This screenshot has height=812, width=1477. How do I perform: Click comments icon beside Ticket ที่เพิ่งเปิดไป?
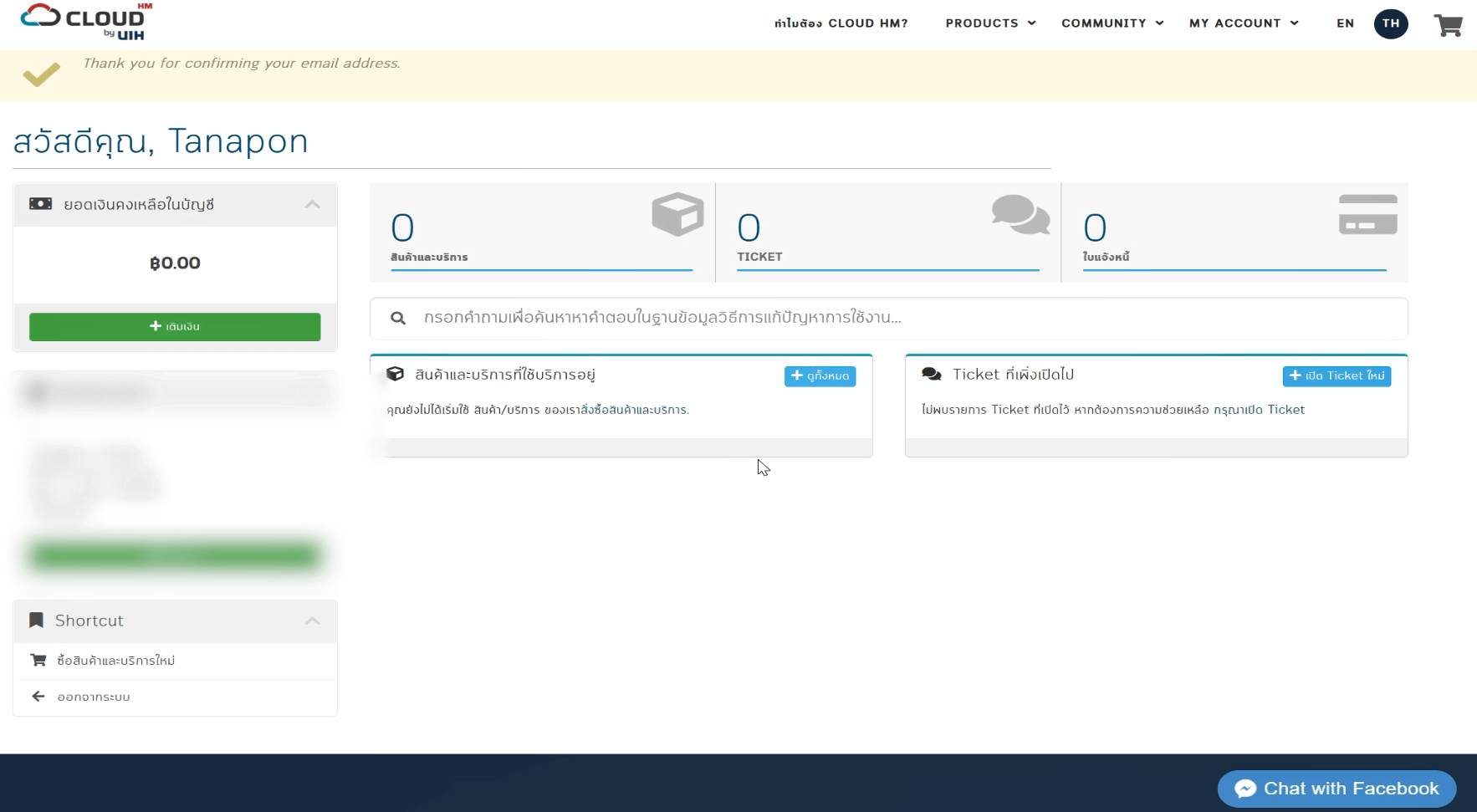point(932,375)
